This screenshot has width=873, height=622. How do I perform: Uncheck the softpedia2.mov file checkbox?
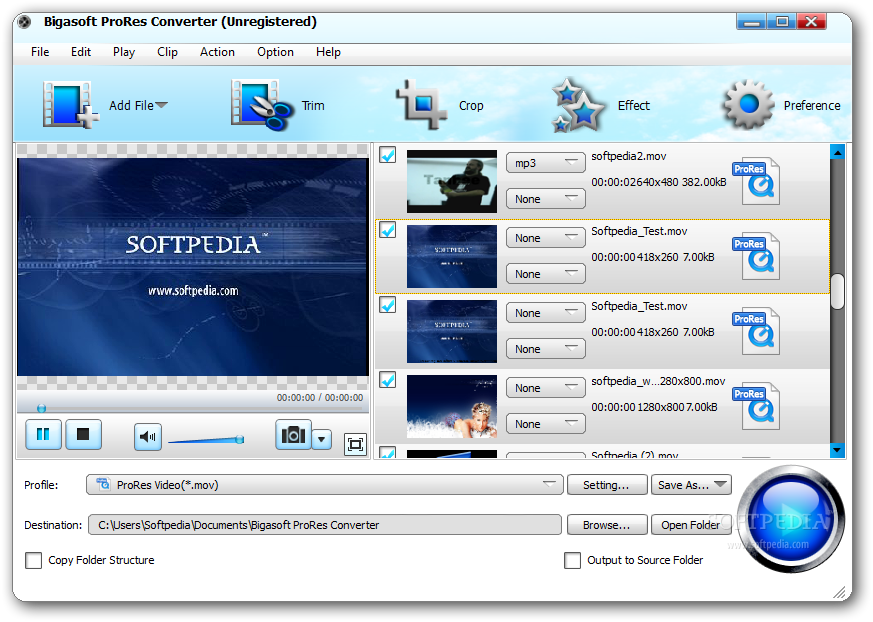388,155
